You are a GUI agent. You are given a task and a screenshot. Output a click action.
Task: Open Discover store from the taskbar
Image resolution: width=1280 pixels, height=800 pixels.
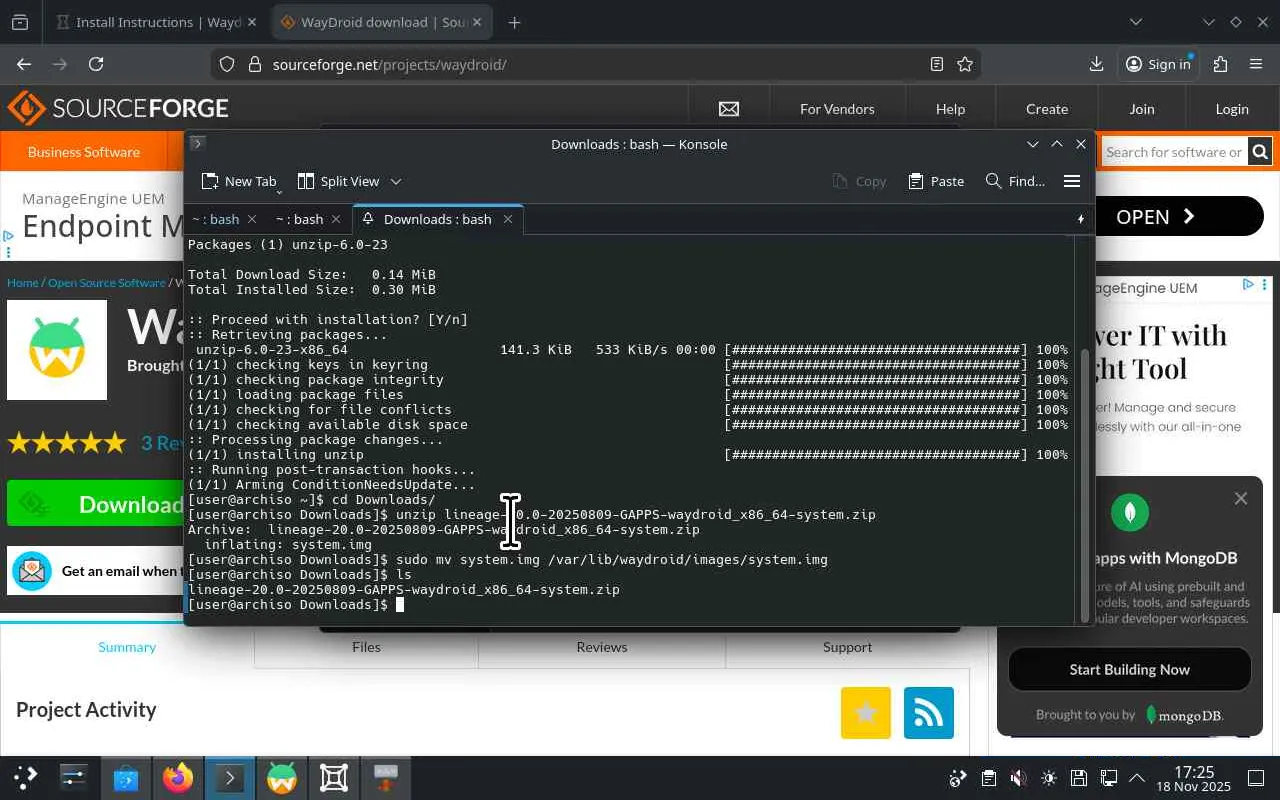(x=126, y=777)
